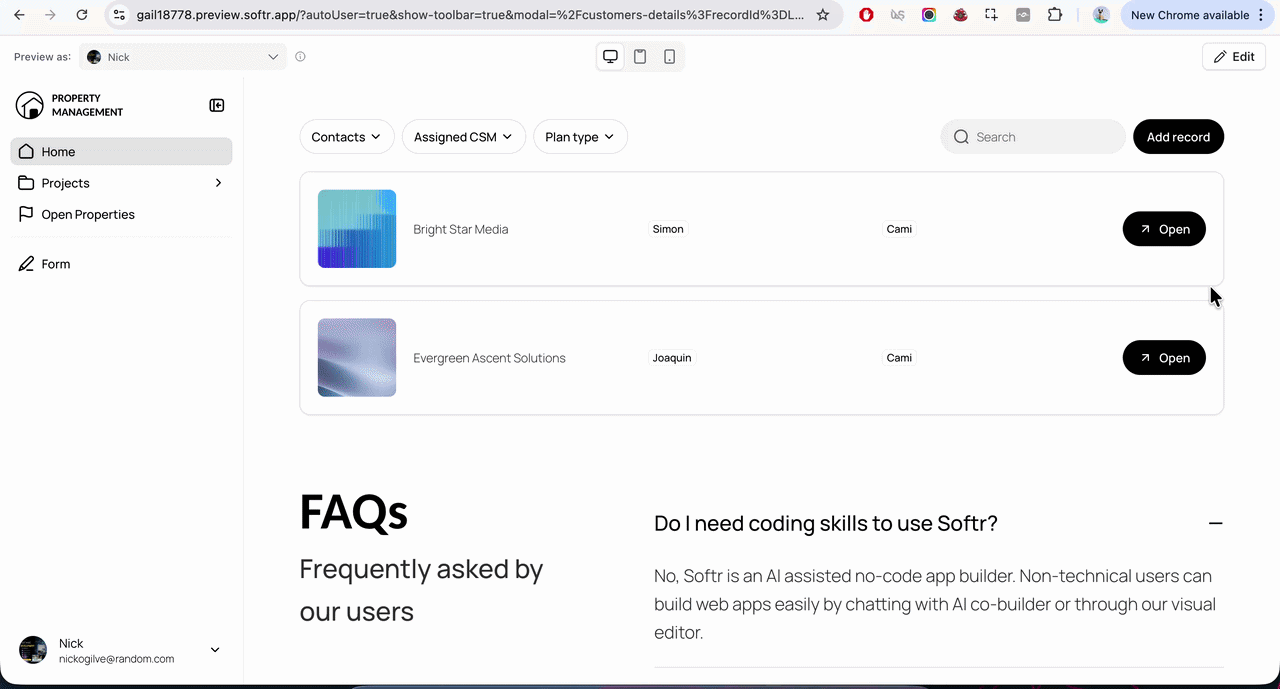Click Nick's avatar in sidebar footer

pyautogui.click(x=33, y=650)
